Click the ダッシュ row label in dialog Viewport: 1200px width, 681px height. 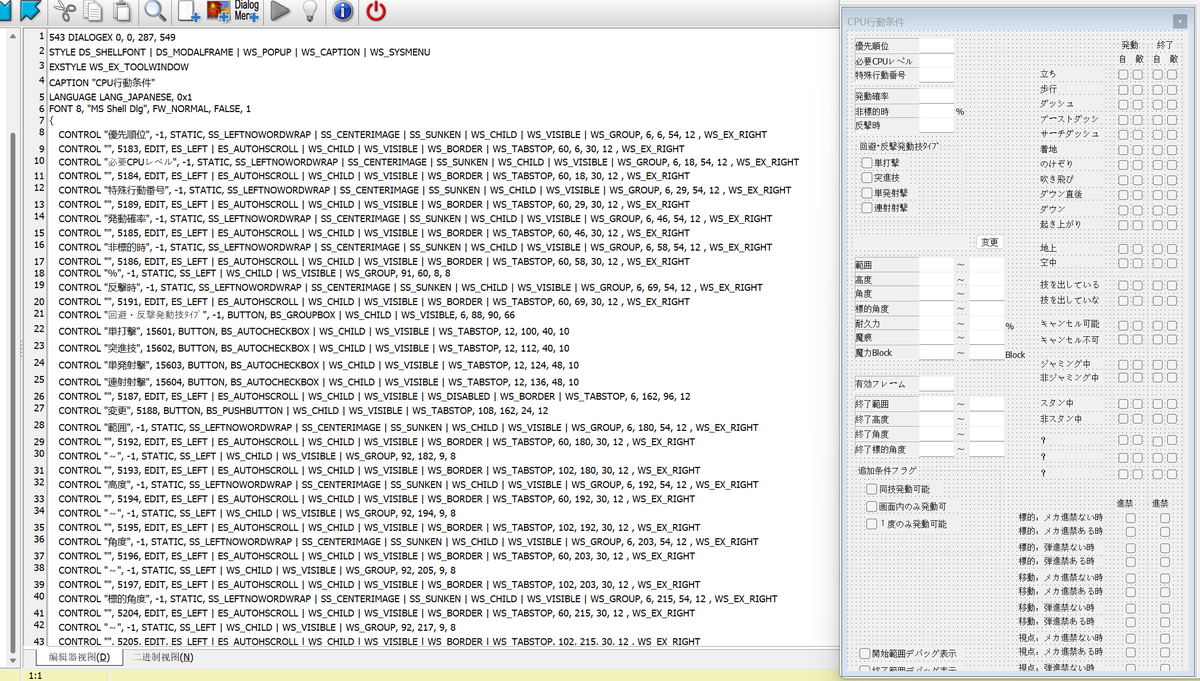[1057, 104]
